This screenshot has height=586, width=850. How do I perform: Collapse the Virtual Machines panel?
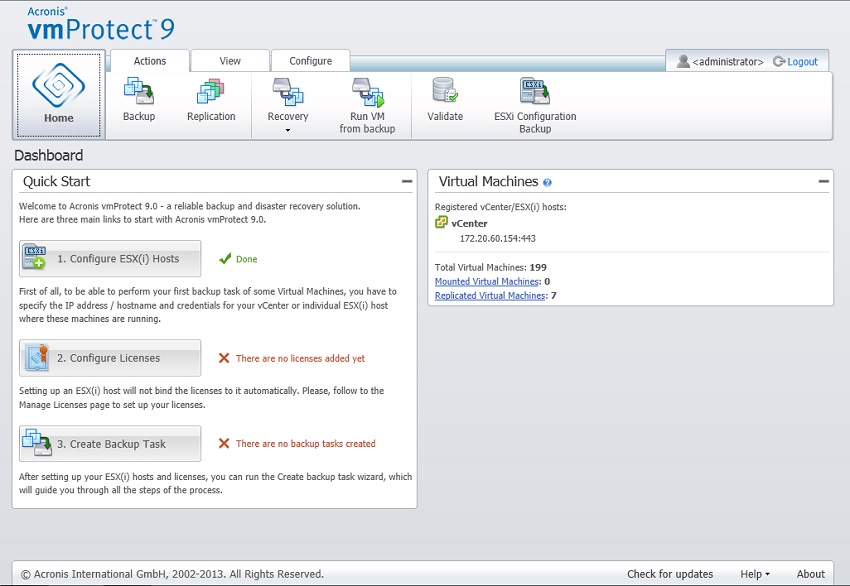point(823,182)
